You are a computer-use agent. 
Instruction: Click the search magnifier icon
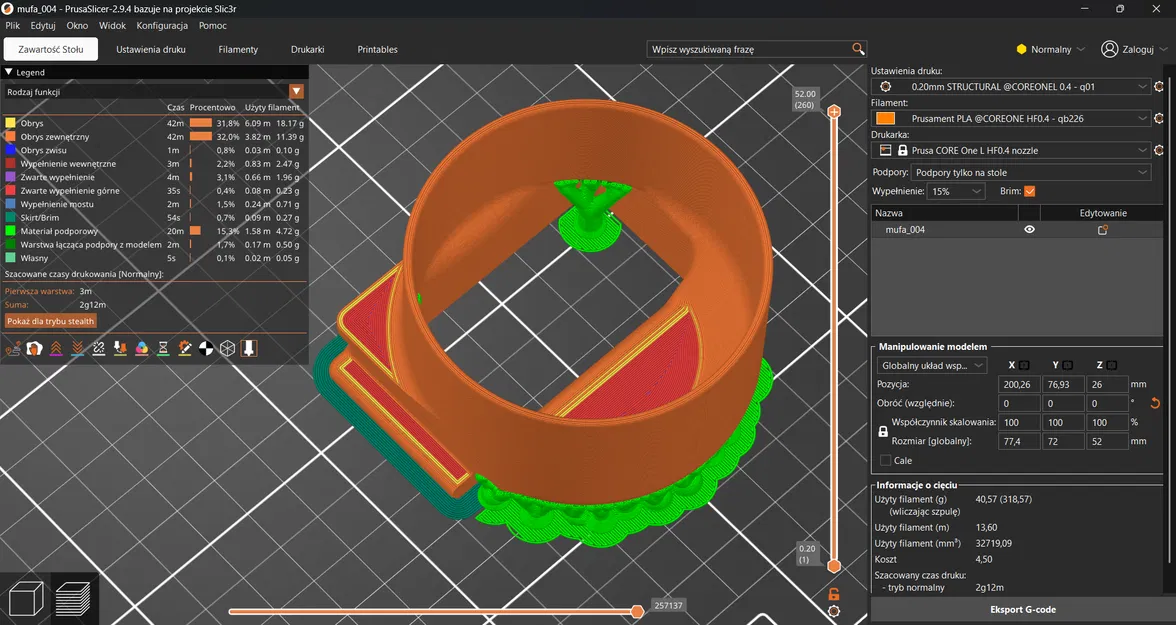pos(857,49)
